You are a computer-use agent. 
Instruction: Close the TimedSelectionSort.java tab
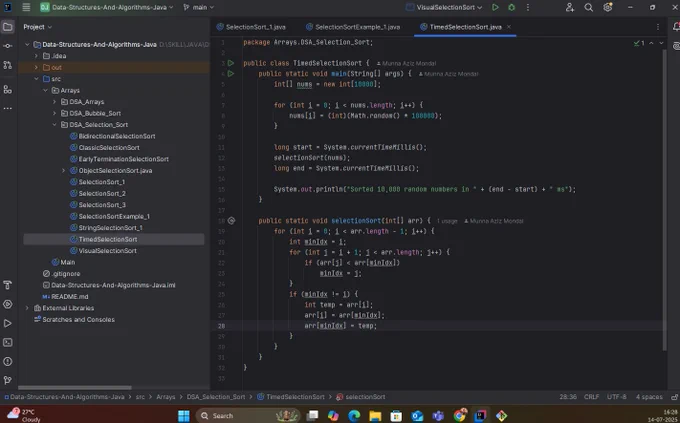[x=509, y=27]
